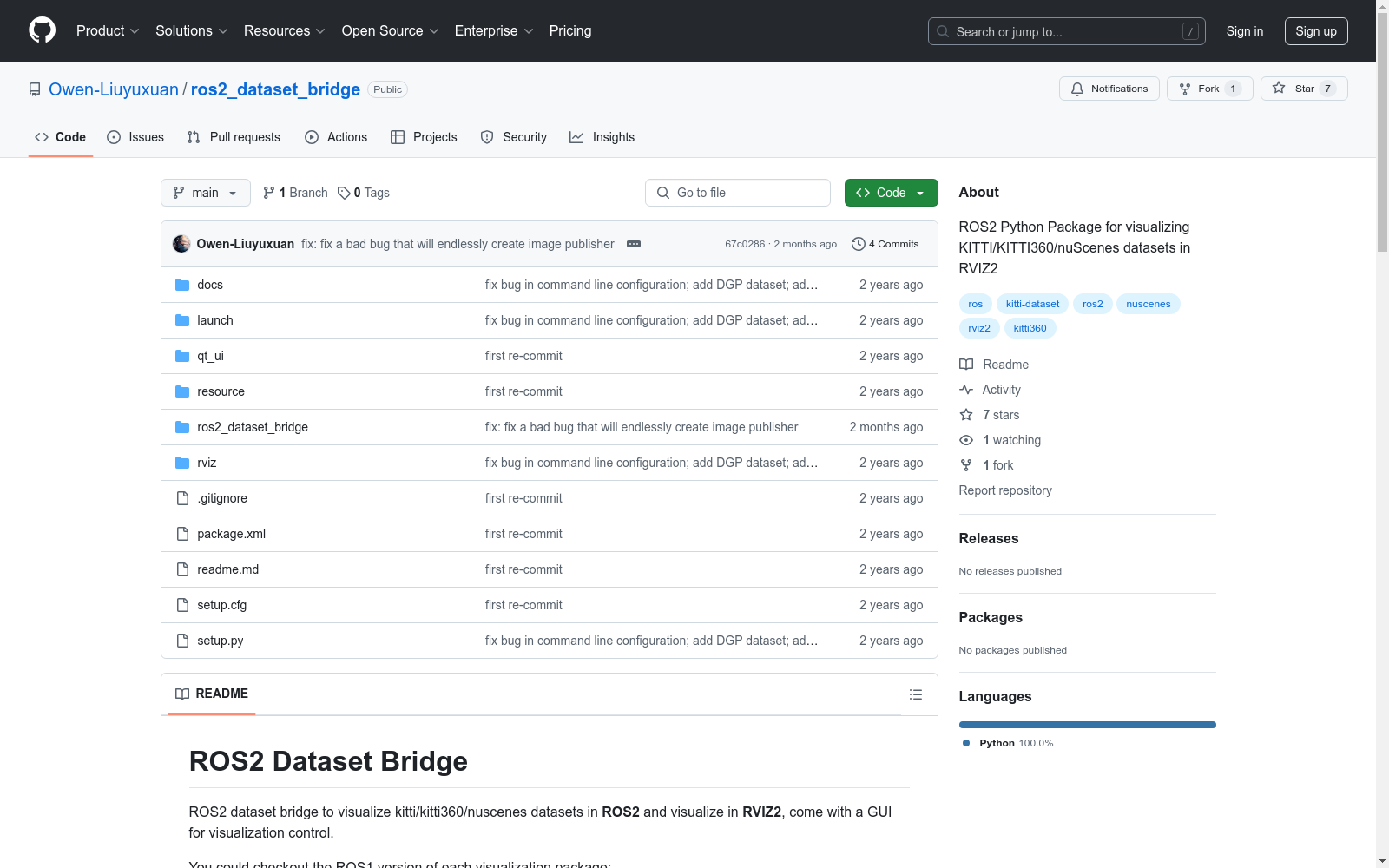This screenshot has height=868, width=1389.
Task: Click the star icon beside 7 stars
Action: pyautogui.click(x=966, y=415)
